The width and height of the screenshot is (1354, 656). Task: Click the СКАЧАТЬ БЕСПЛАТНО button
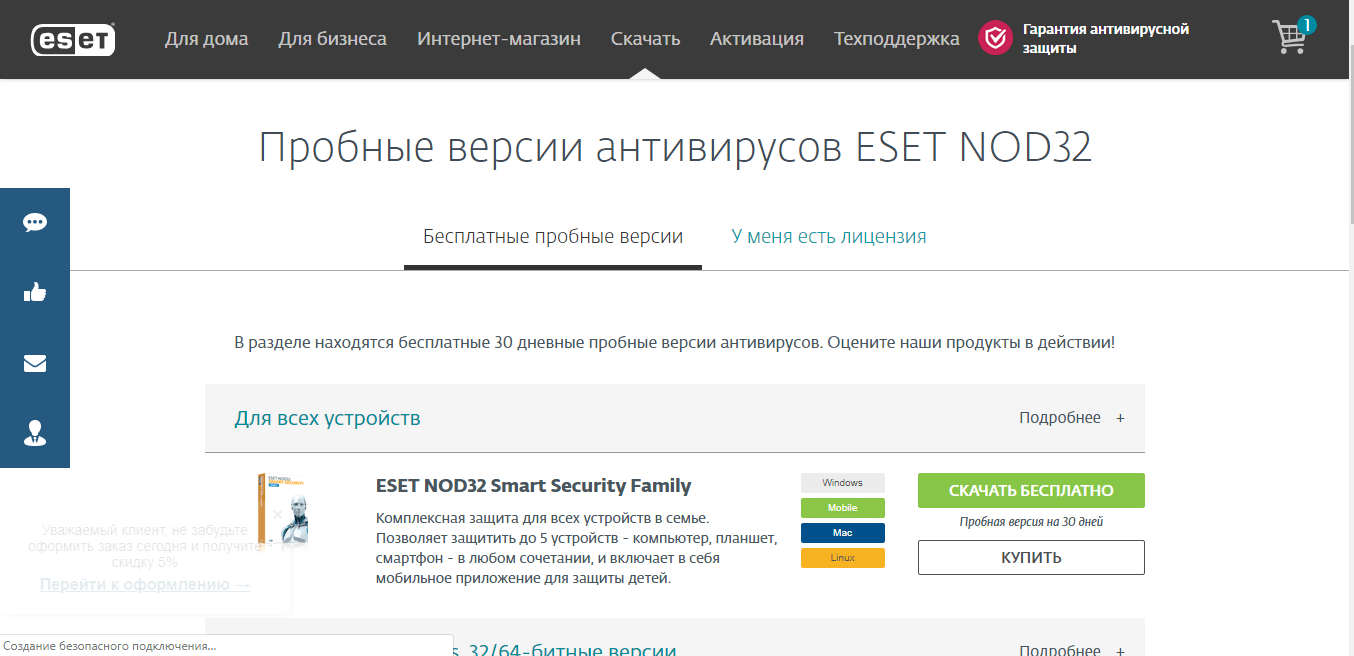1031,491
